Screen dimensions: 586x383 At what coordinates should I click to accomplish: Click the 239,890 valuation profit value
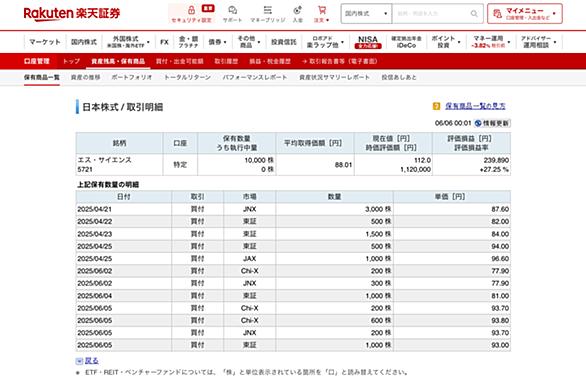coord(496,160)
